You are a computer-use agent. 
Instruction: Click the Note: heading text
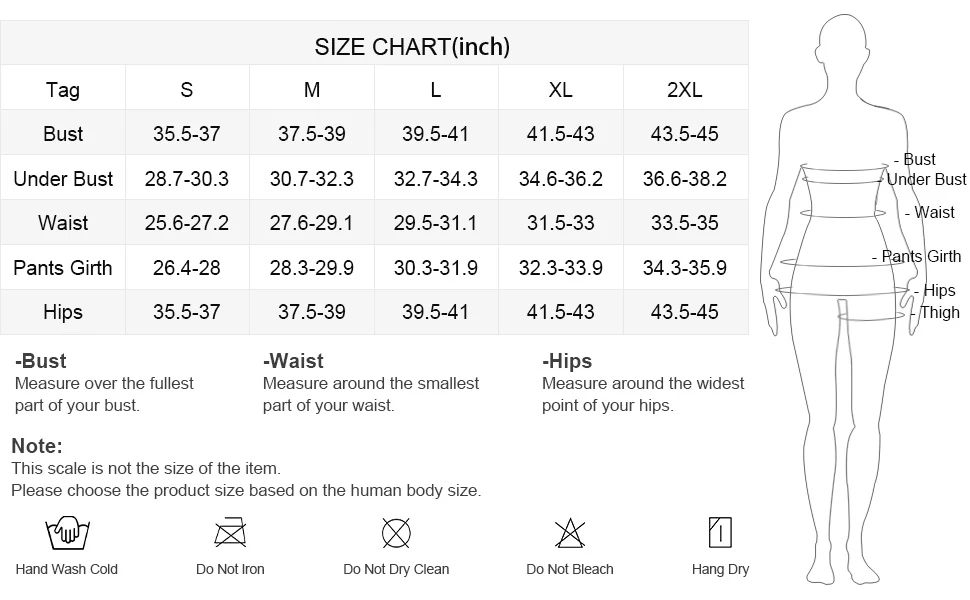point(37,446)
